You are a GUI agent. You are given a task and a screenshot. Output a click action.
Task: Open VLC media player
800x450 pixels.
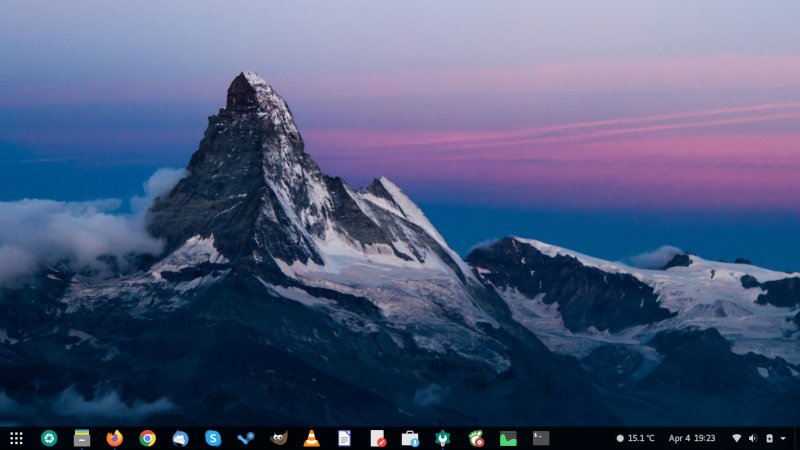click(311, 438)
